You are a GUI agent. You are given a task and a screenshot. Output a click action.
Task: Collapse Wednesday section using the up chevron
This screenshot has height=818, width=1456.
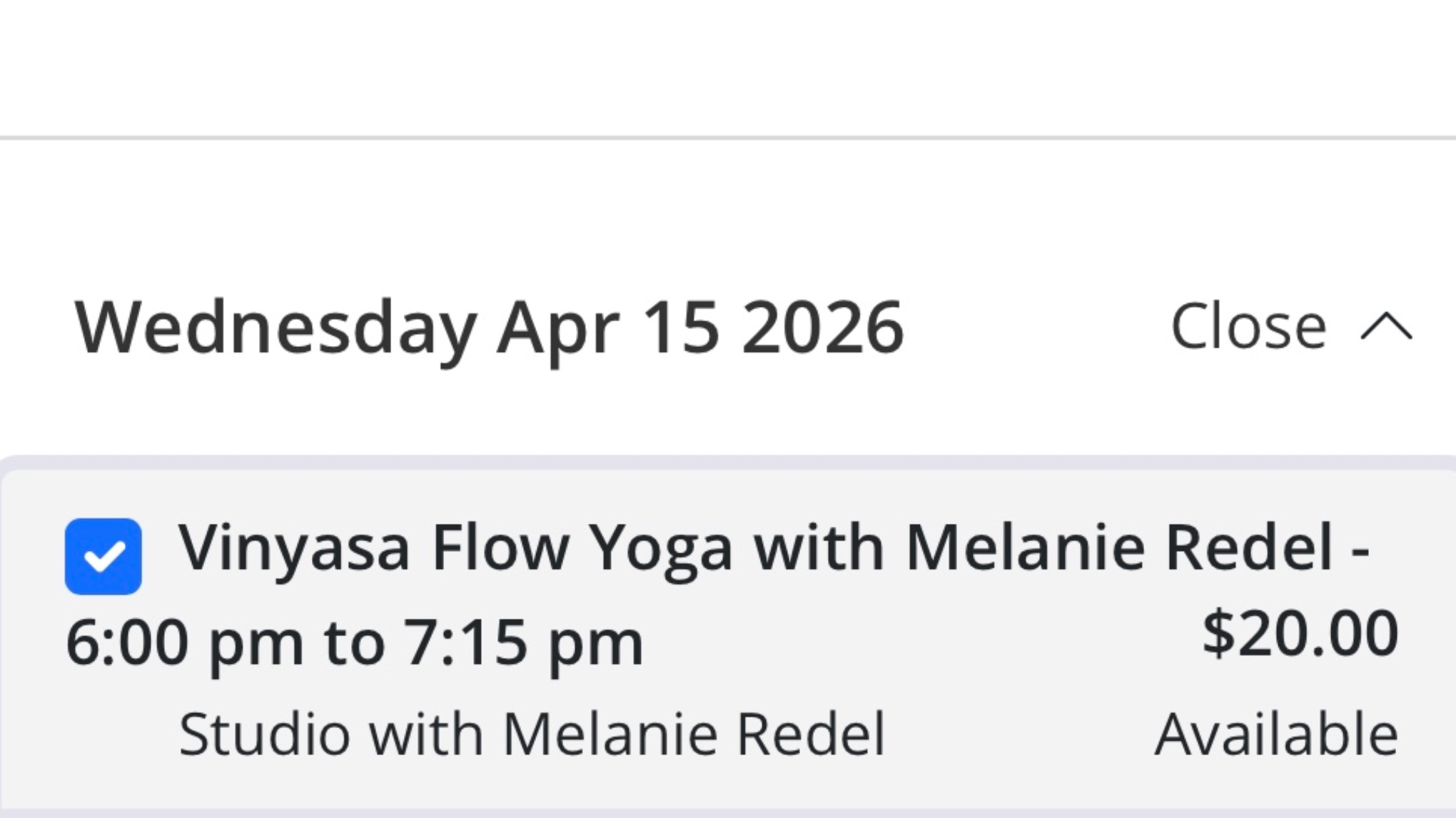pyautogui.click(x=1386, y=327)
